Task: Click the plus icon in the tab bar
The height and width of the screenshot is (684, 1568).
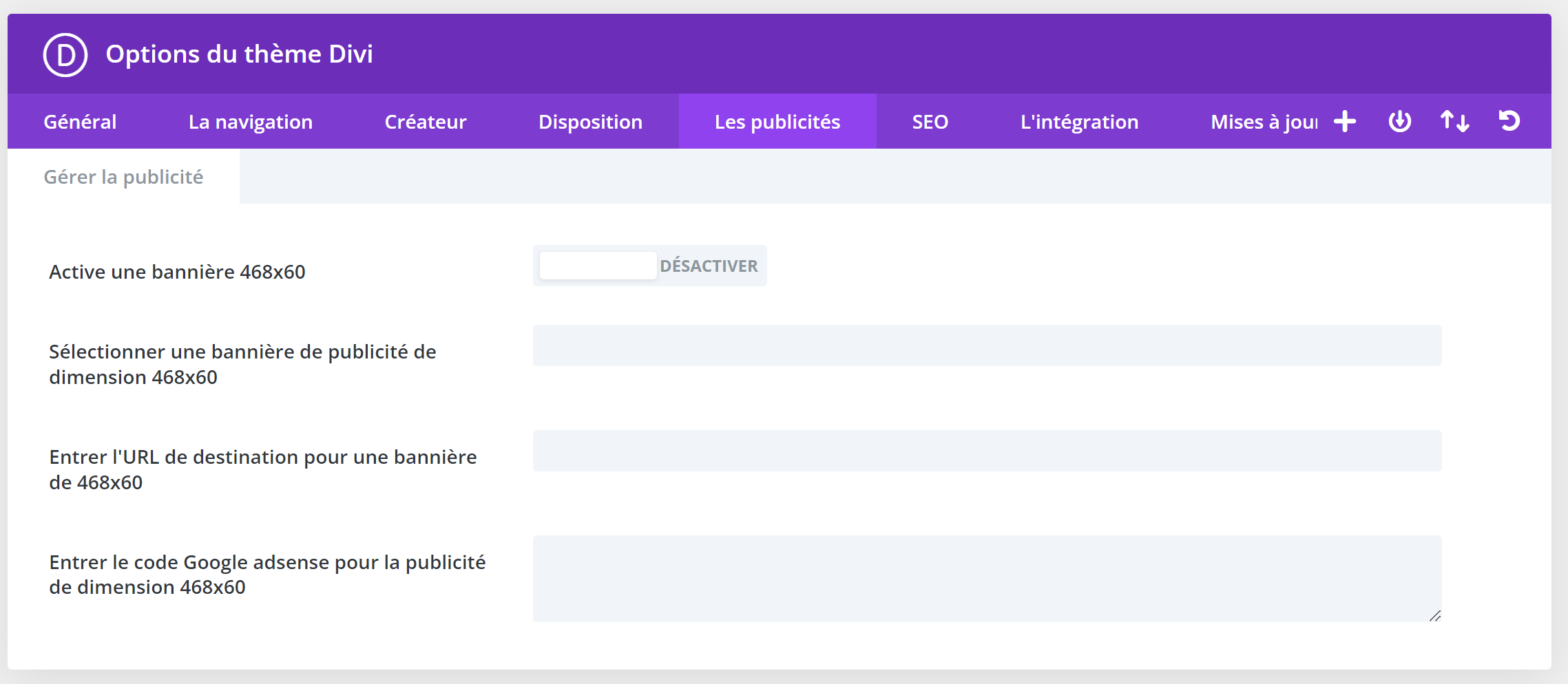Action: (1345, 121)
